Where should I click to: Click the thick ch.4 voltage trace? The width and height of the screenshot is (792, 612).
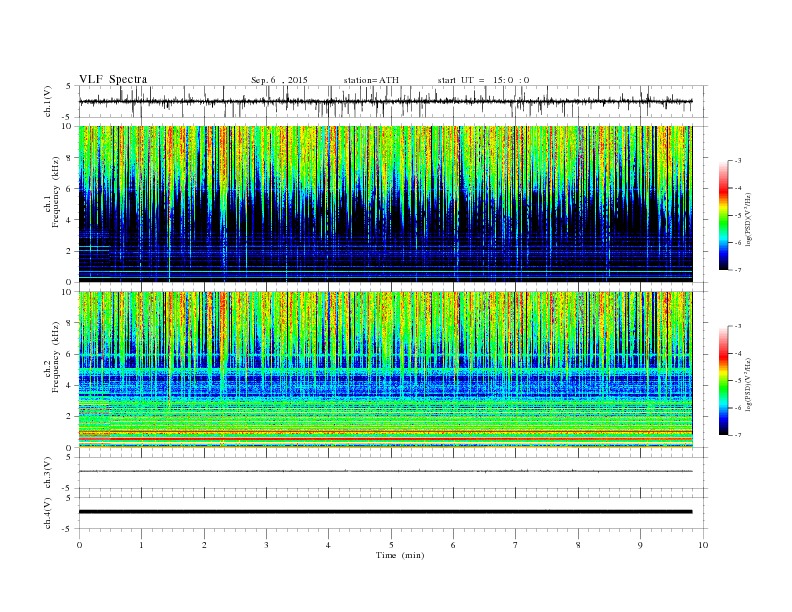(x=385, y=512)
